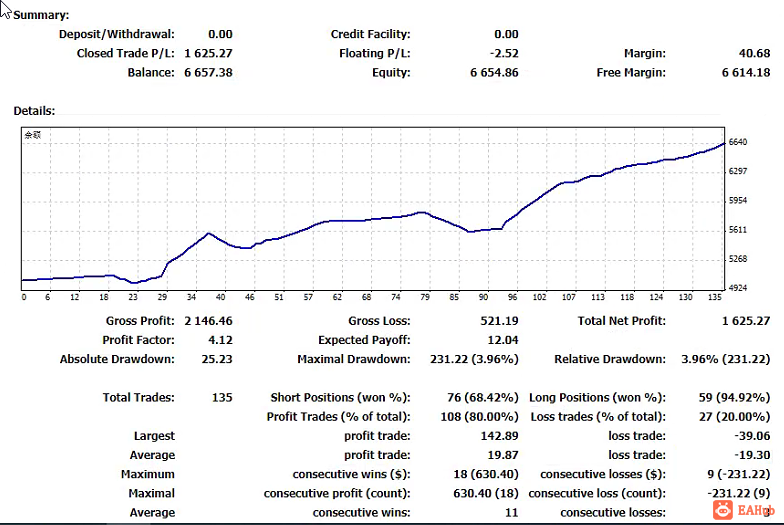The width and height of the screenshot is (784, 525).
Task: Select Gross Loss value 521.19
Action: (499, 320)
